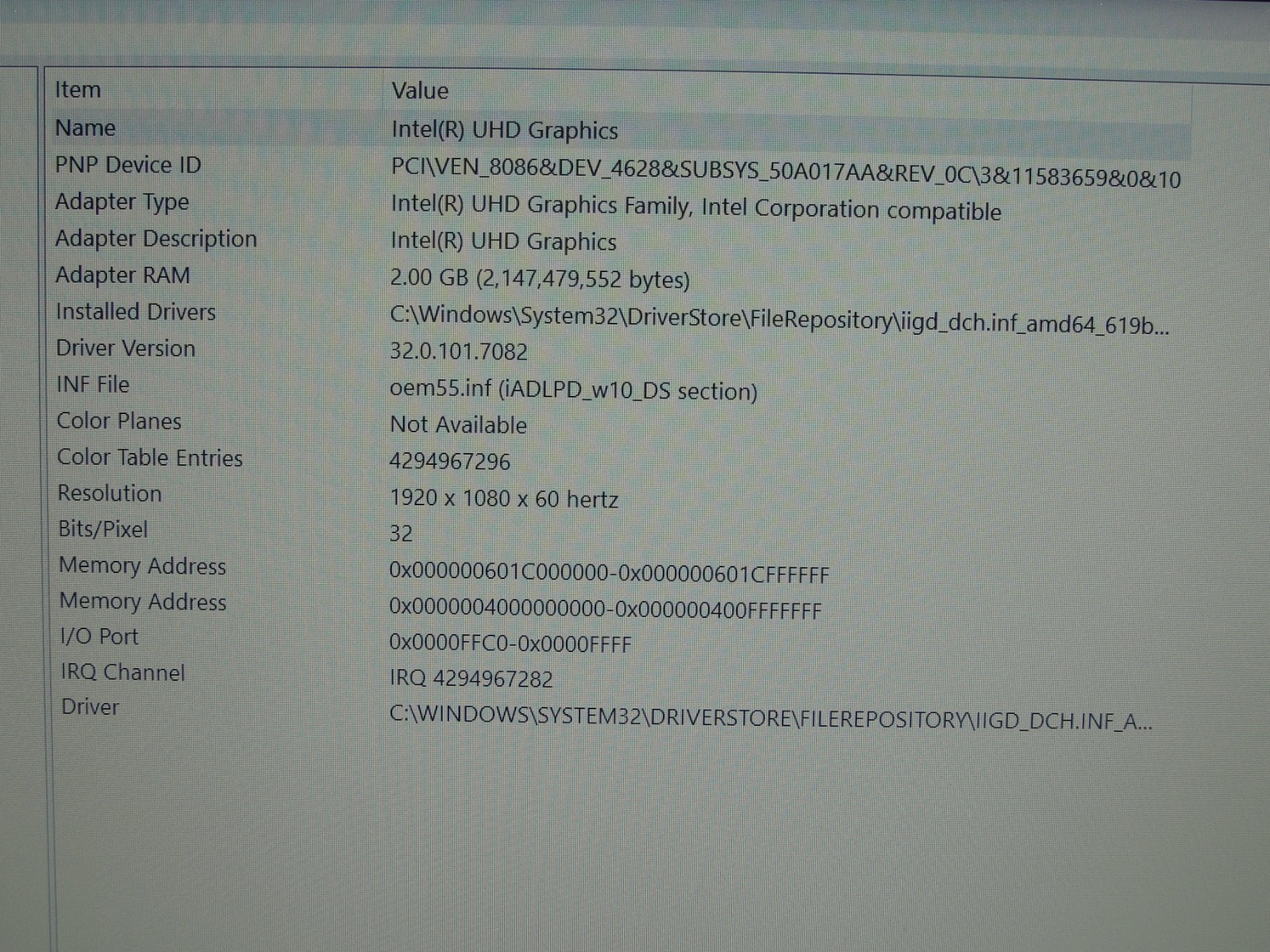Select the I/O Port label
Screen dimensions: 1270x952
tap(99, 636)
